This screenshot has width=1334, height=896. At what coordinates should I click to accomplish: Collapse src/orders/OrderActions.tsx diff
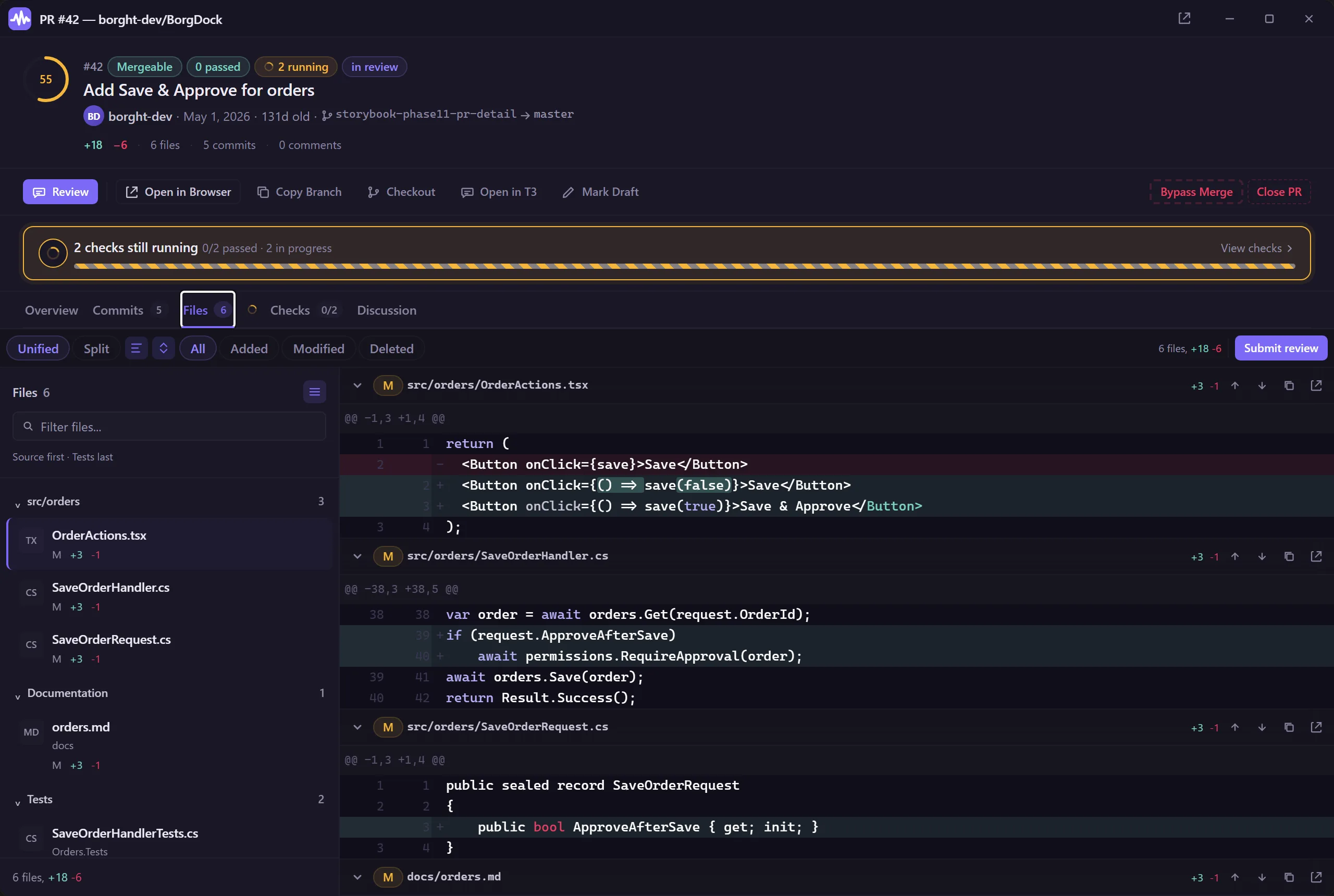(x=357, y=385)
